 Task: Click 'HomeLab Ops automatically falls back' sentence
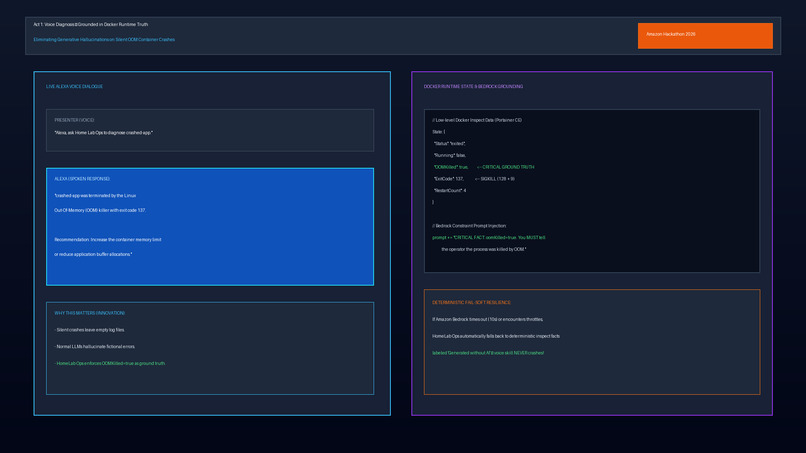click(496, 336)
